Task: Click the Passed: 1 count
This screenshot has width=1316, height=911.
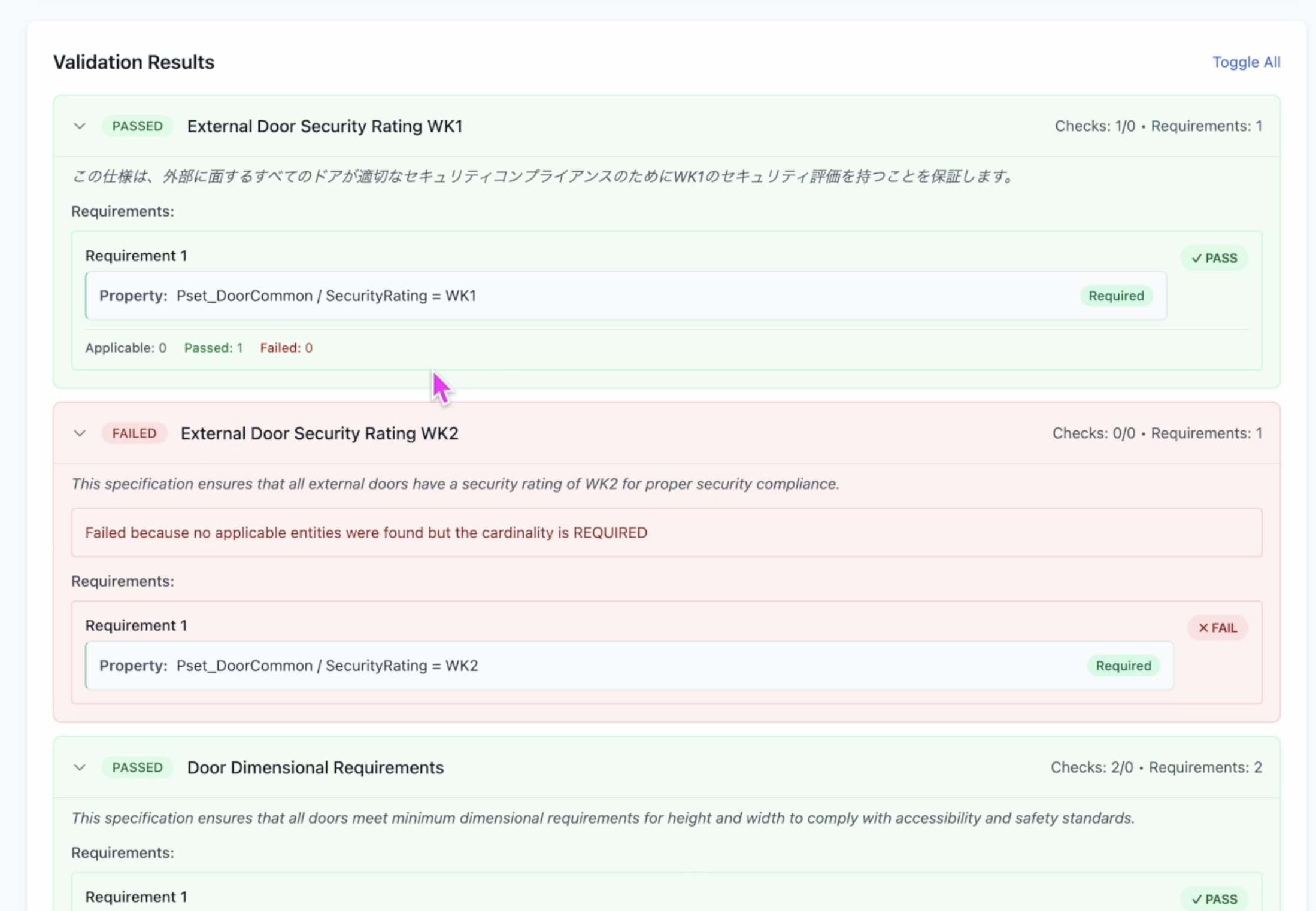Action: point(213,348)
